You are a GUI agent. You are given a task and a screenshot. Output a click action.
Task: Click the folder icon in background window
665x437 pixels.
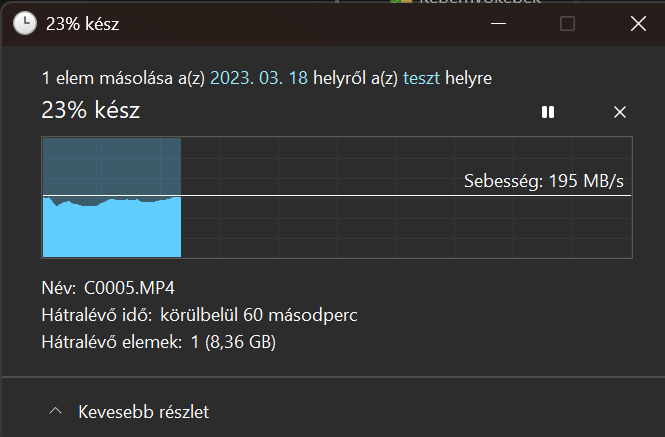pyautogui.click(x=401, y=2)
